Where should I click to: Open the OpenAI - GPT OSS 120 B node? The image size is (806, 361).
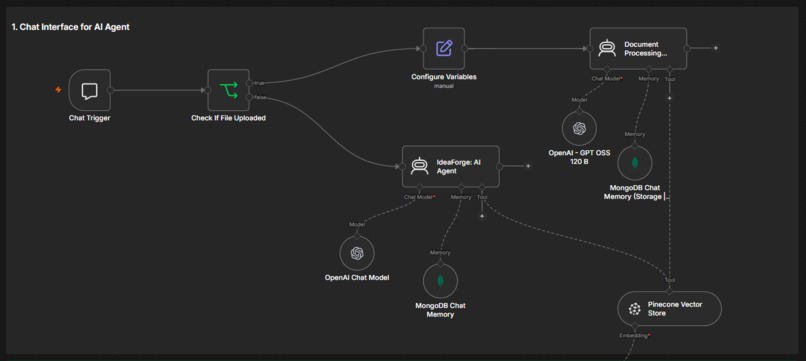[579, 128]
